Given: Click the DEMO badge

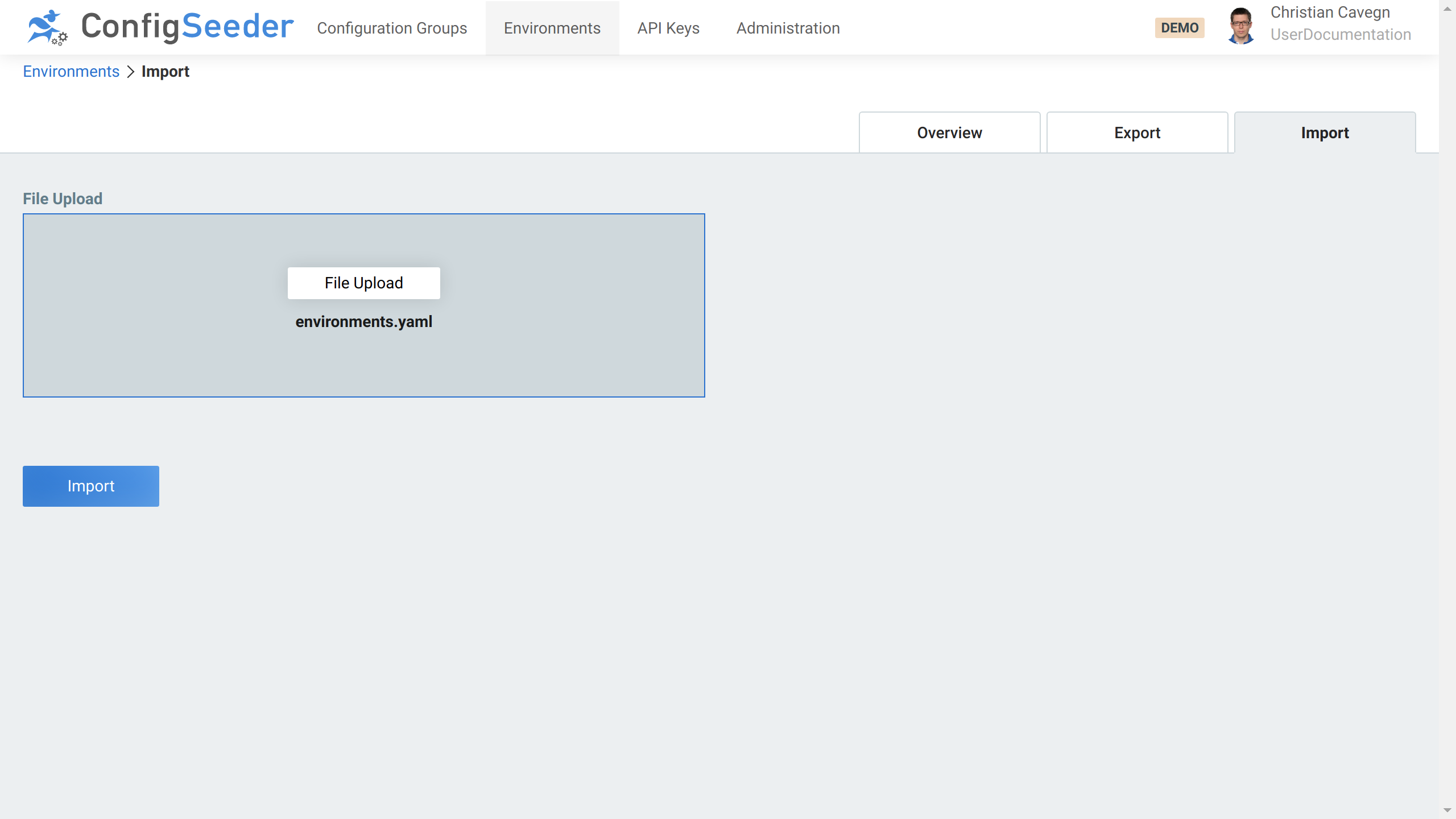Looking at the screenshot, I should pos(1180,27).
